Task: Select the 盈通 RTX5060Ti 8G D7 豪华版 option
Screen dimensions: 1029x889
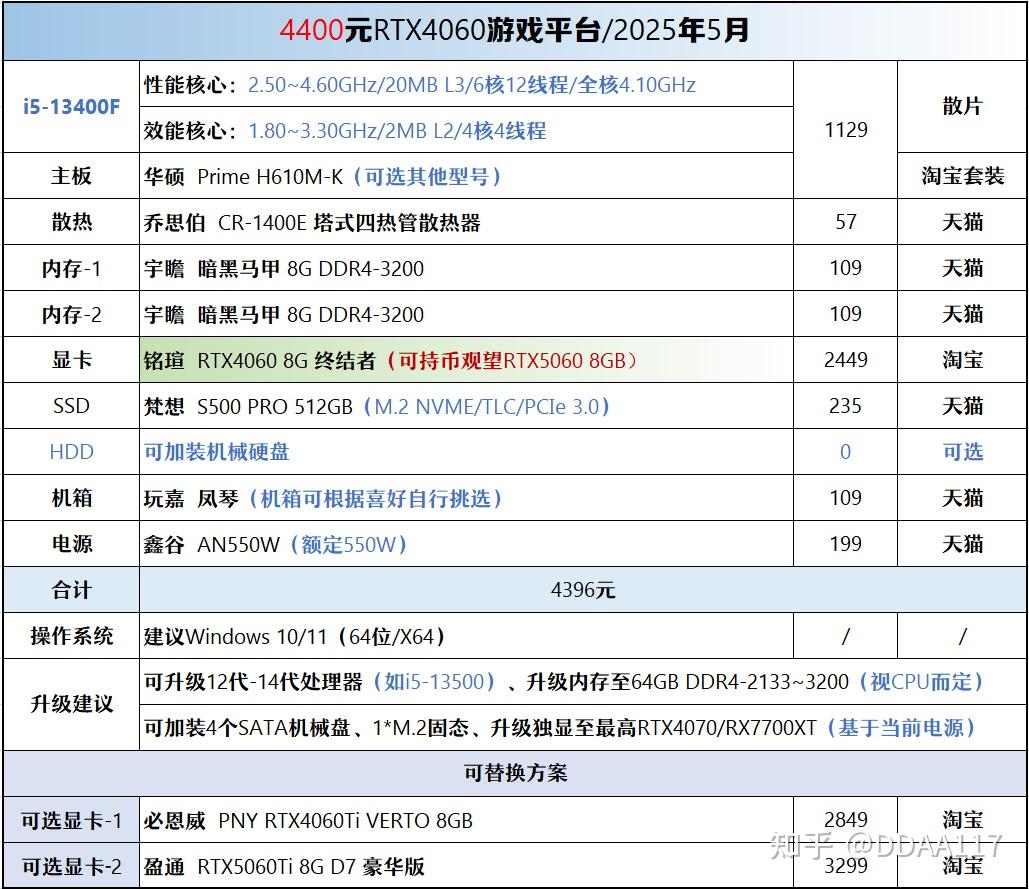Action: click(466, 866)
